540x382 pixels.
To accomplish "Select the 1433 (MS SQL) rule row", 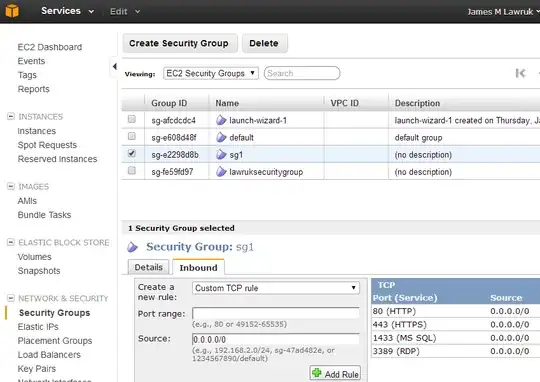I will tap(456, 338).
